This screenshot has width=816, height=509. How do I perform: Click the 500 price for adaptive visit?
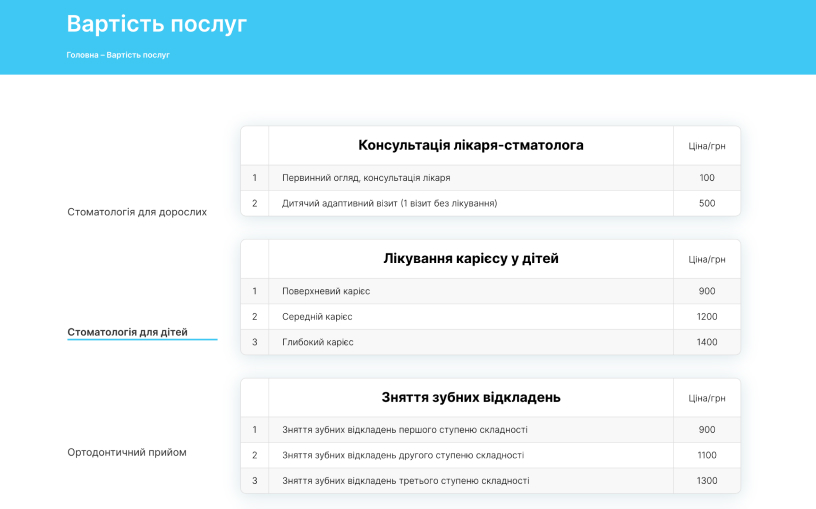pyautogui.click(x=706, y=204)
